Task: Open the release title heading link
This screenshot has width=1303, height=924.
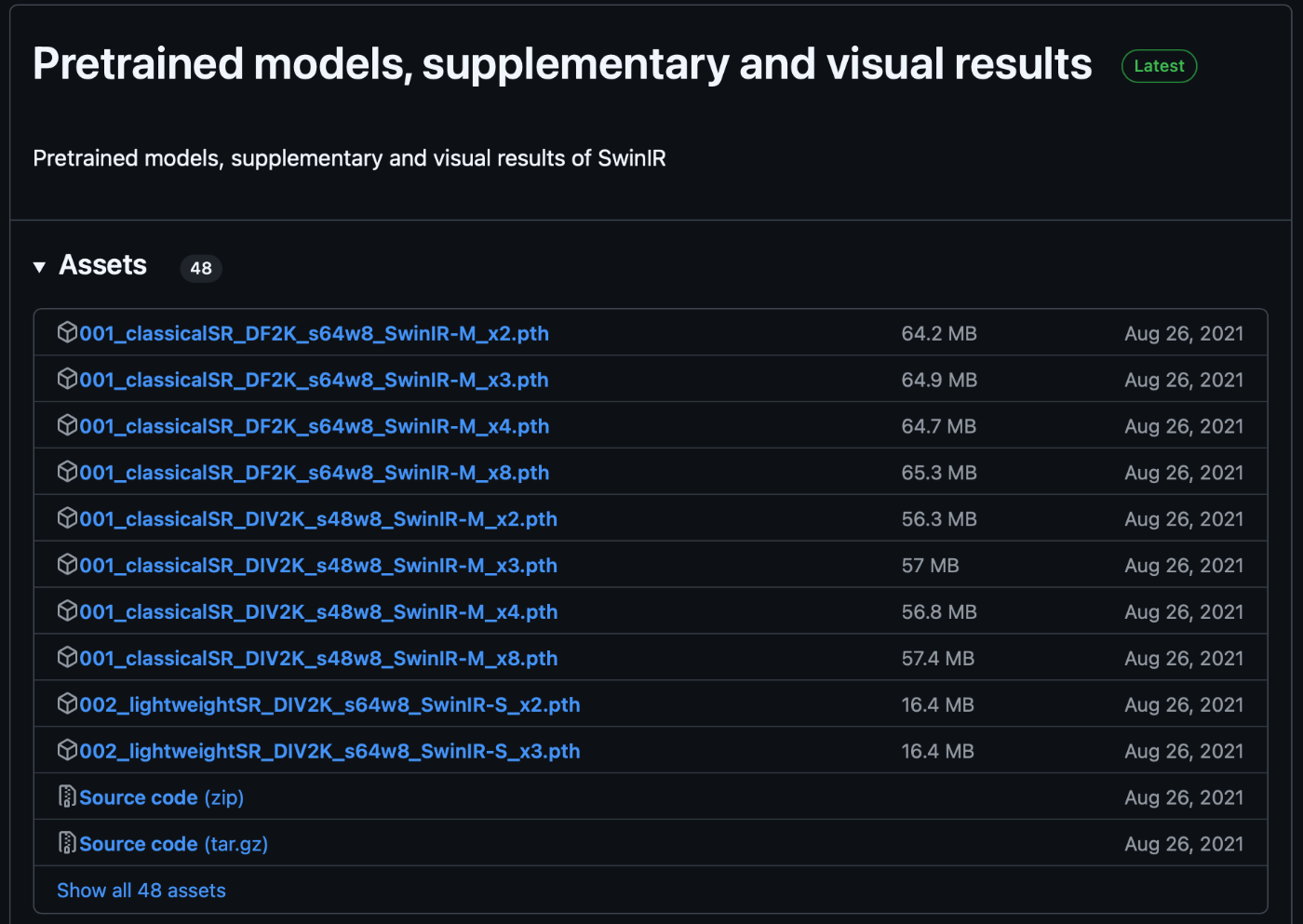Action: point(562,64)
